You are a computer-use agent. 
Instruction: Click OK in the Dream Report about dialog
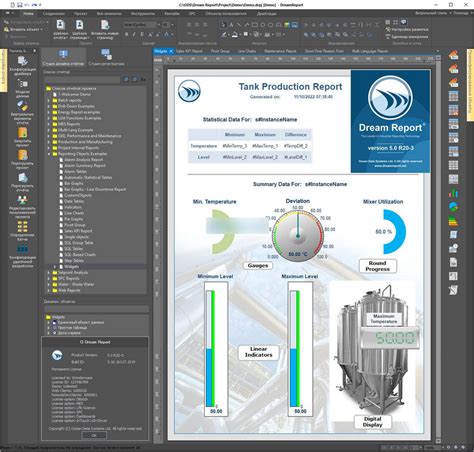coord(94,435)
